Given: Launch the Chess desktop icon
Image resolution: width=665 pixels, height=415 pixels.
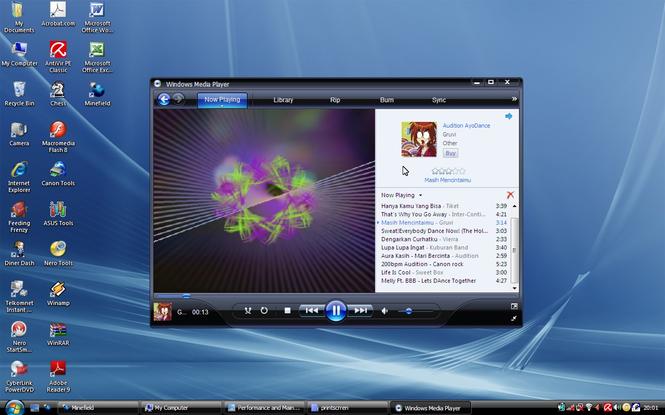Looking at the screenshot, I should (x=58, y=94).
